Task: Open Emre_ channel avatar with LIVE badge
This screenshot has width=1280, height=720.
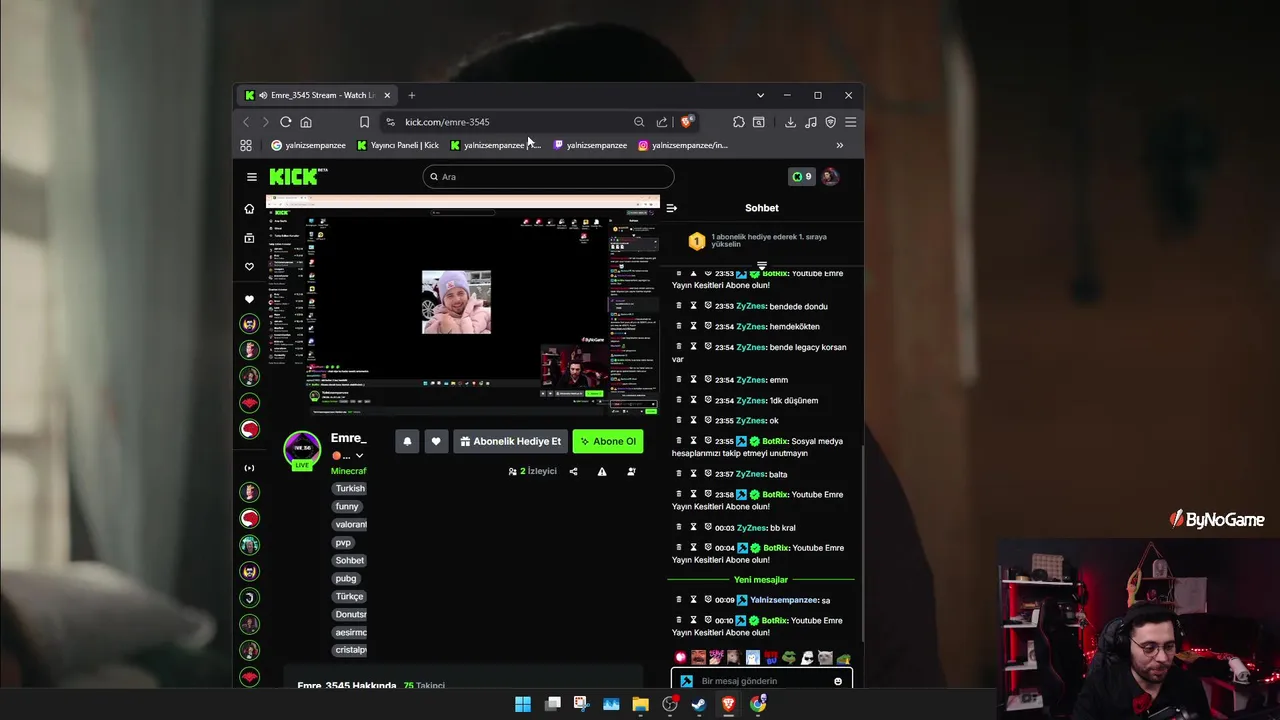Action: [302, 450]
